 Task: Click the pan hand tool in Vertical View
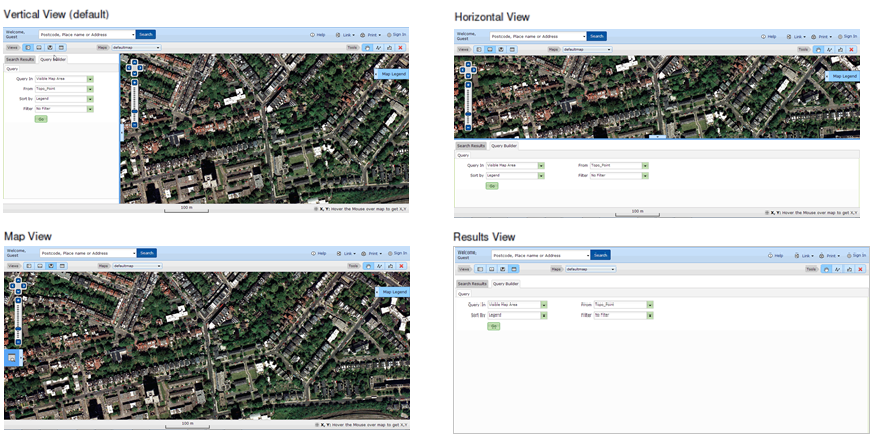click(x=367, y=47)
